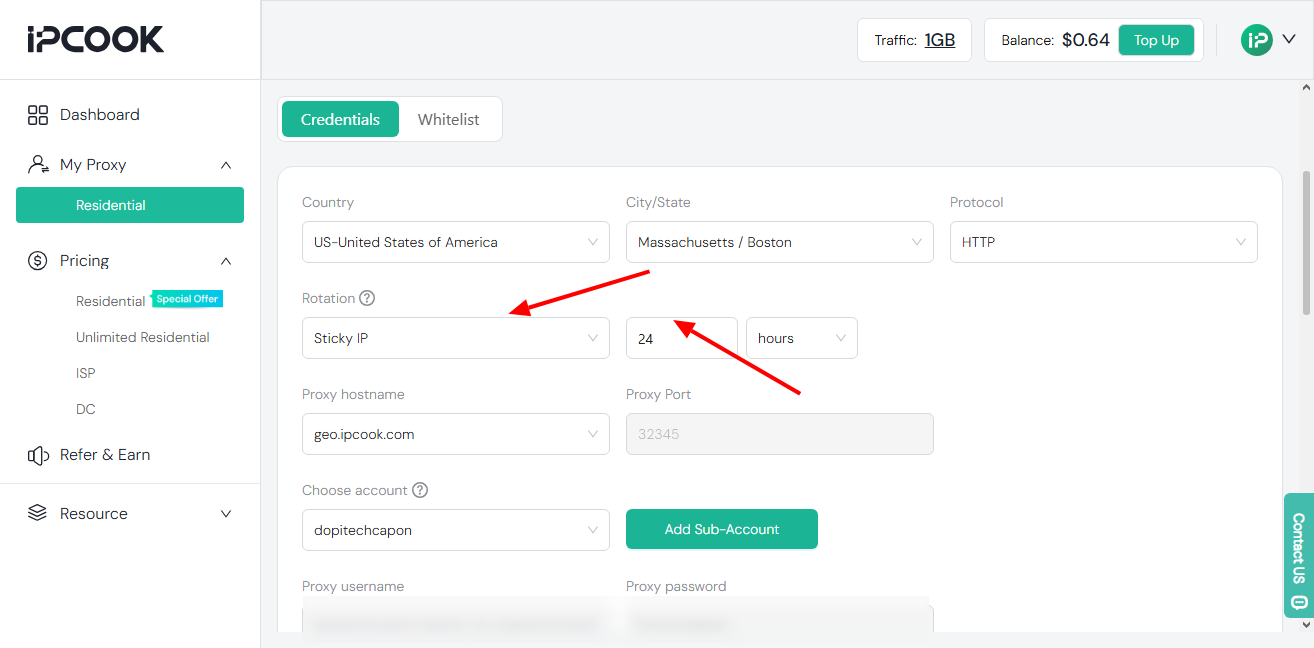Screen dimensions: 1314x648
Task: Open Unlimited Residential pricing
Action: [143, 337]
